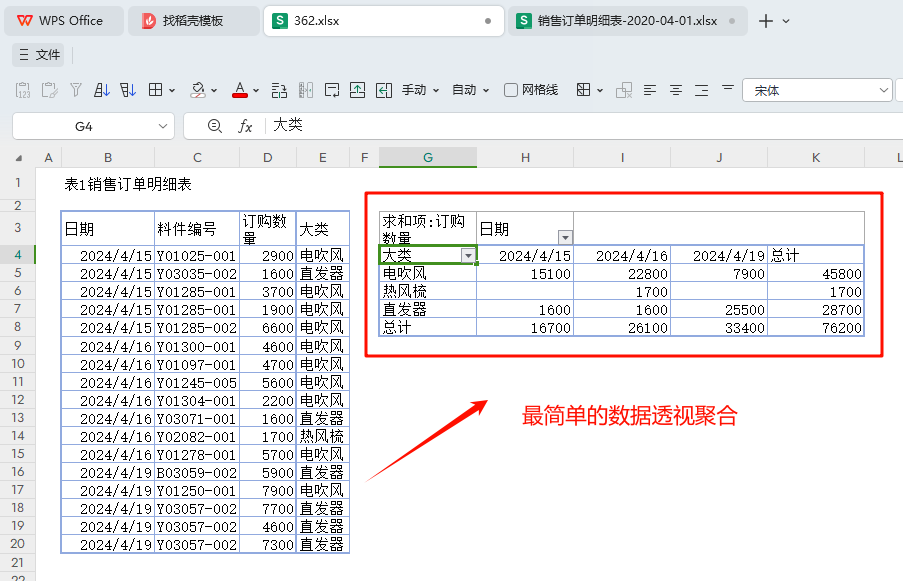Click the greyed unmerge cells icon
Image resolution: width=903 pixels, height=581 pixels.
(624, 90)
